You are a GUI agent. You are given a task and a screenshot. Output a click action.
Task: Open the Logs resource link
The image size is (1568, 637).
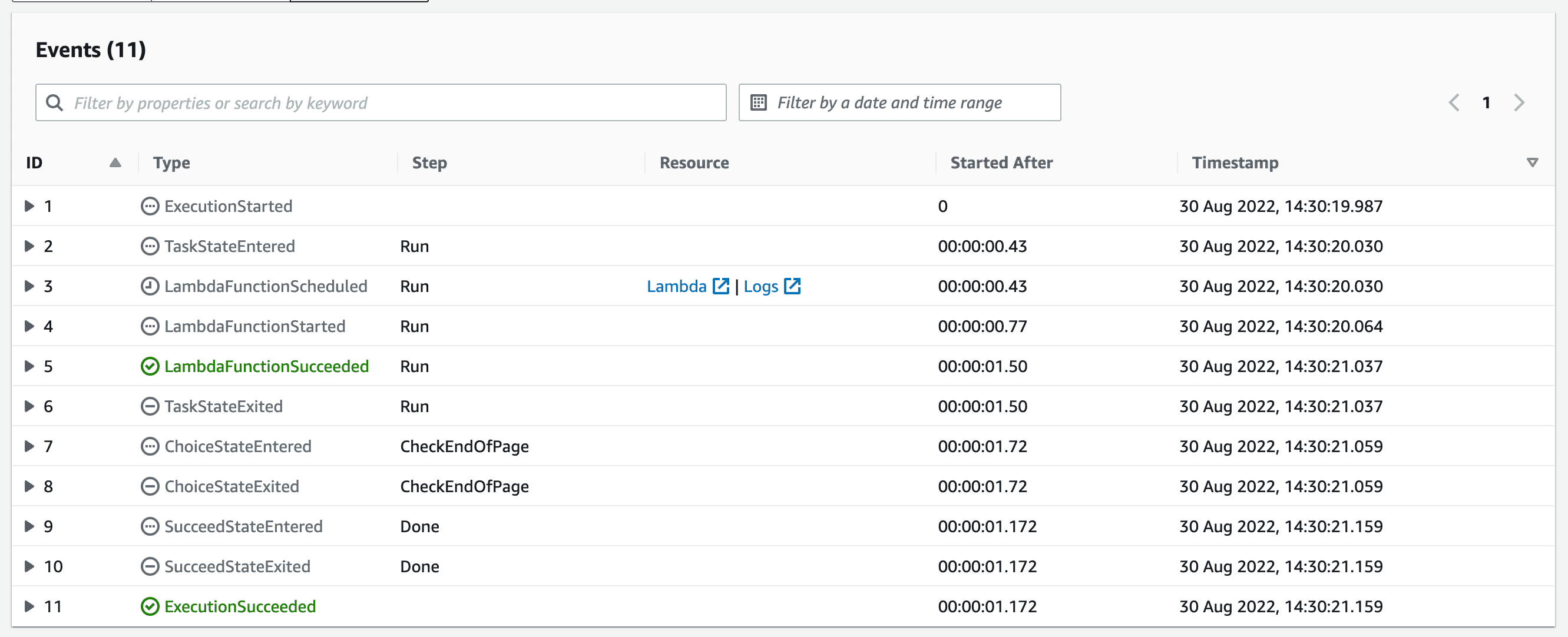tap(760, 286)
